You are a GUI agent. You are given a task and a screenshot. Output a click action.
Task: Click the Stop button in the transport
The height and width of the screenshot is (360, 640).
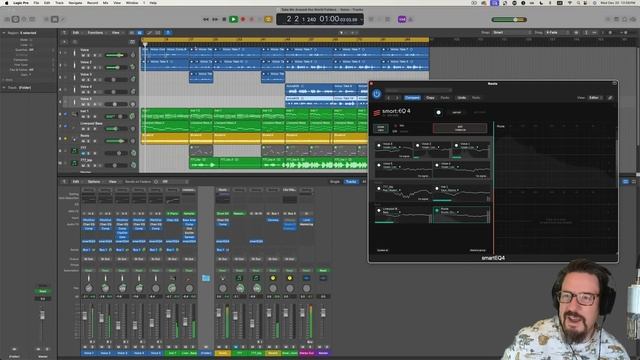224,19
